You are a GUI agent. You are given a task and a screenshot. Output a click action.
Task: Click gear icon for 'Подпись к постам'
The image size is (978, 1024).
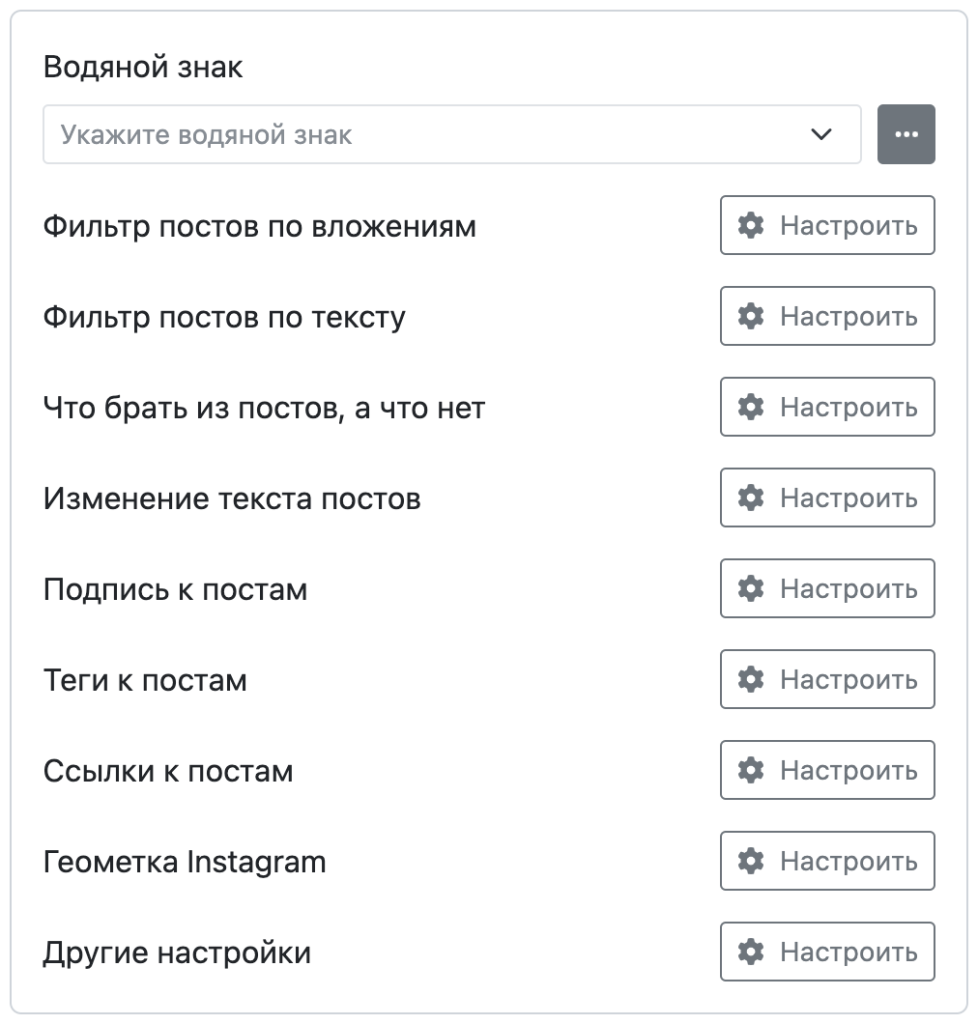(749, 589)
